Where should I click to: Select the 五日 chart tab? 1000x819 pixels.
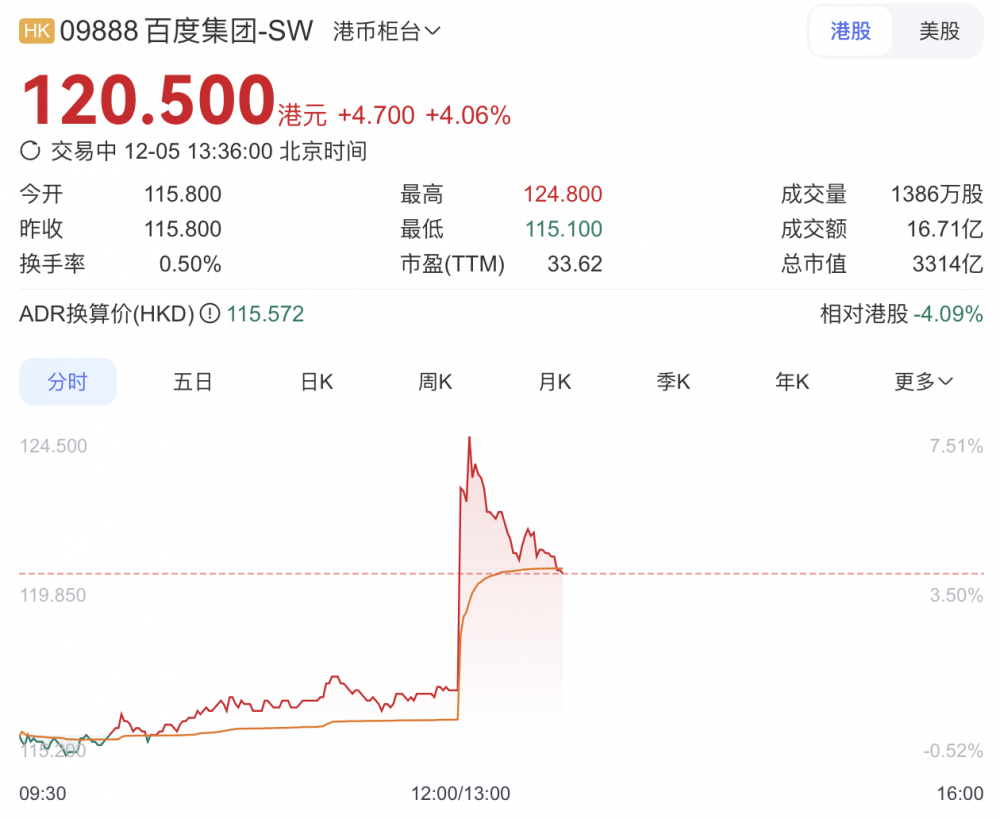tap(193, 381)
